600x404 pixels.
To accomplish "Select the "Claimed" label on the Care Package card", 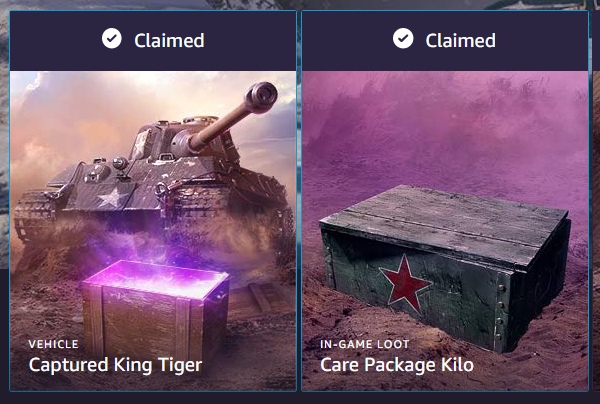I will pos(461,41).
